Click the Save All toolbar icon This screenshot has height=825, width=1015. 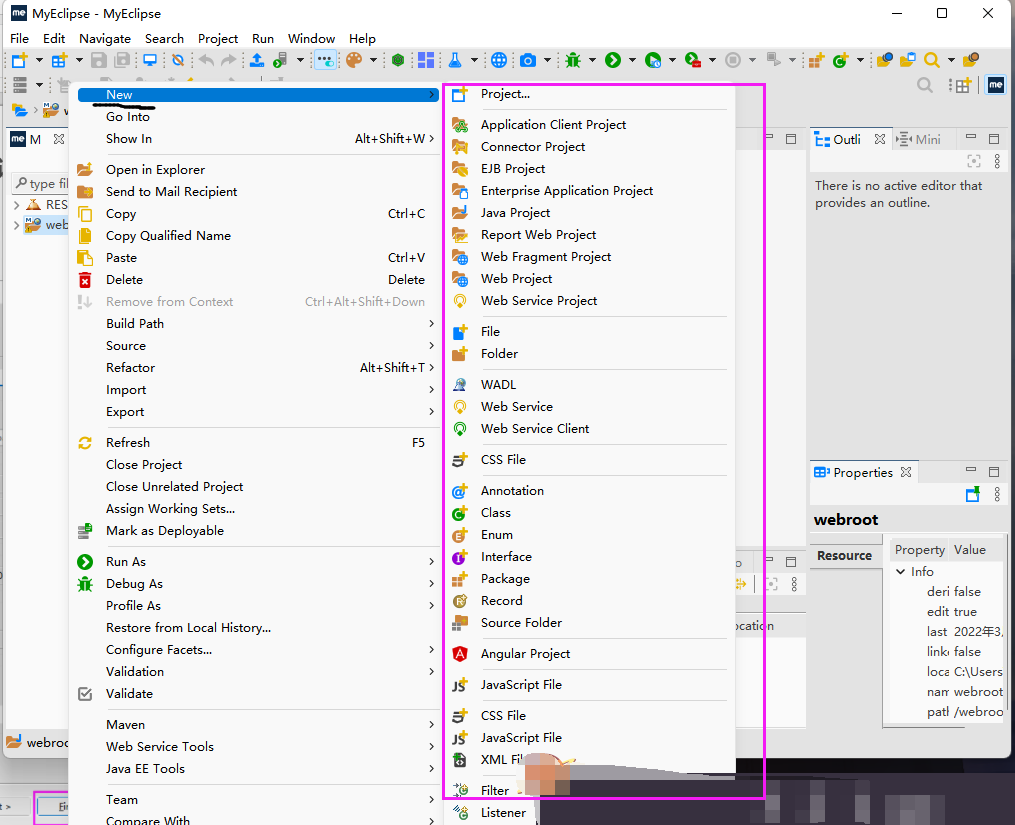(122, 60)
